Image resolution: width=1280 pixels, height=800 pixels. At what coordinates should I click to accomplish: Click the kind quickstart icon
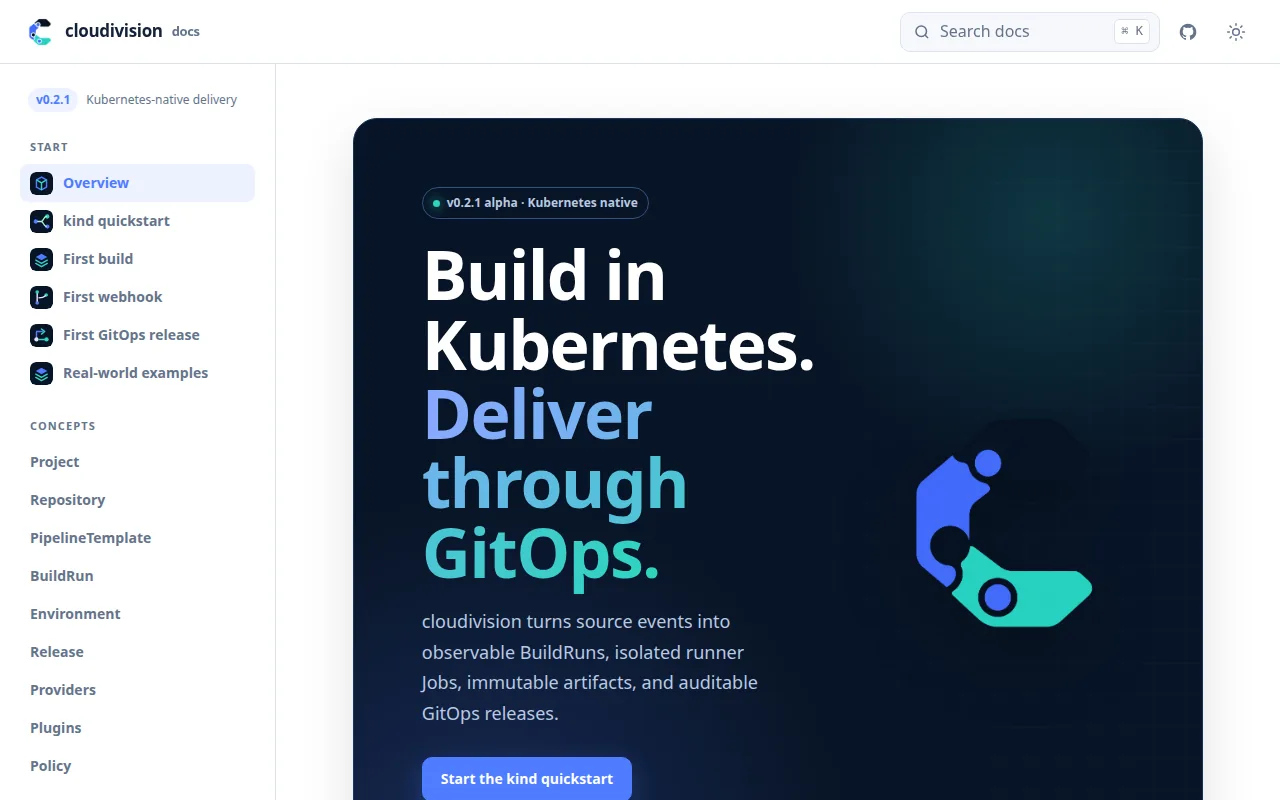(x=41, y=221)
